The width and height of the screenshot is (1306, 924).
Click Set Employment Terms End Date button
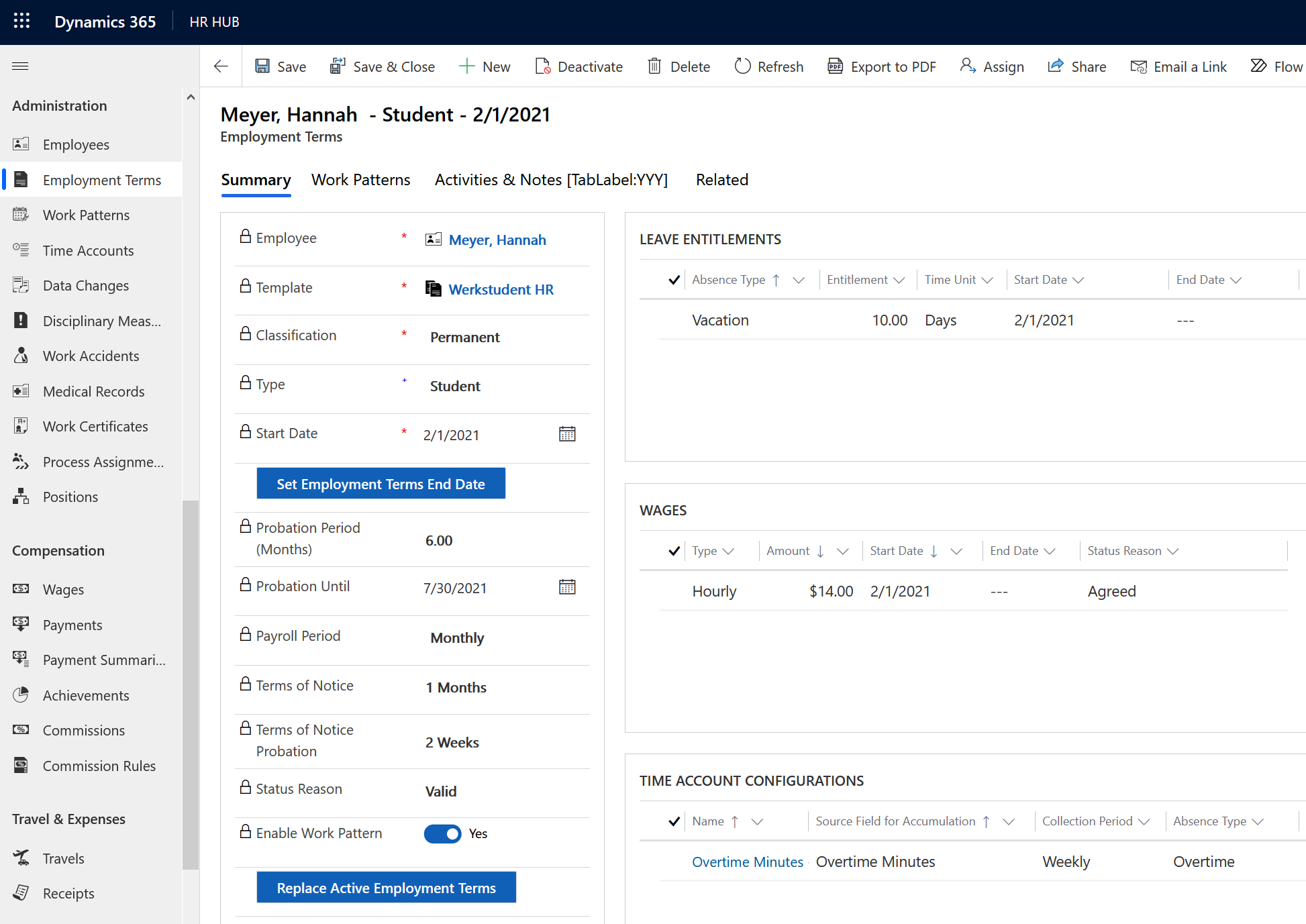point(381,484)
